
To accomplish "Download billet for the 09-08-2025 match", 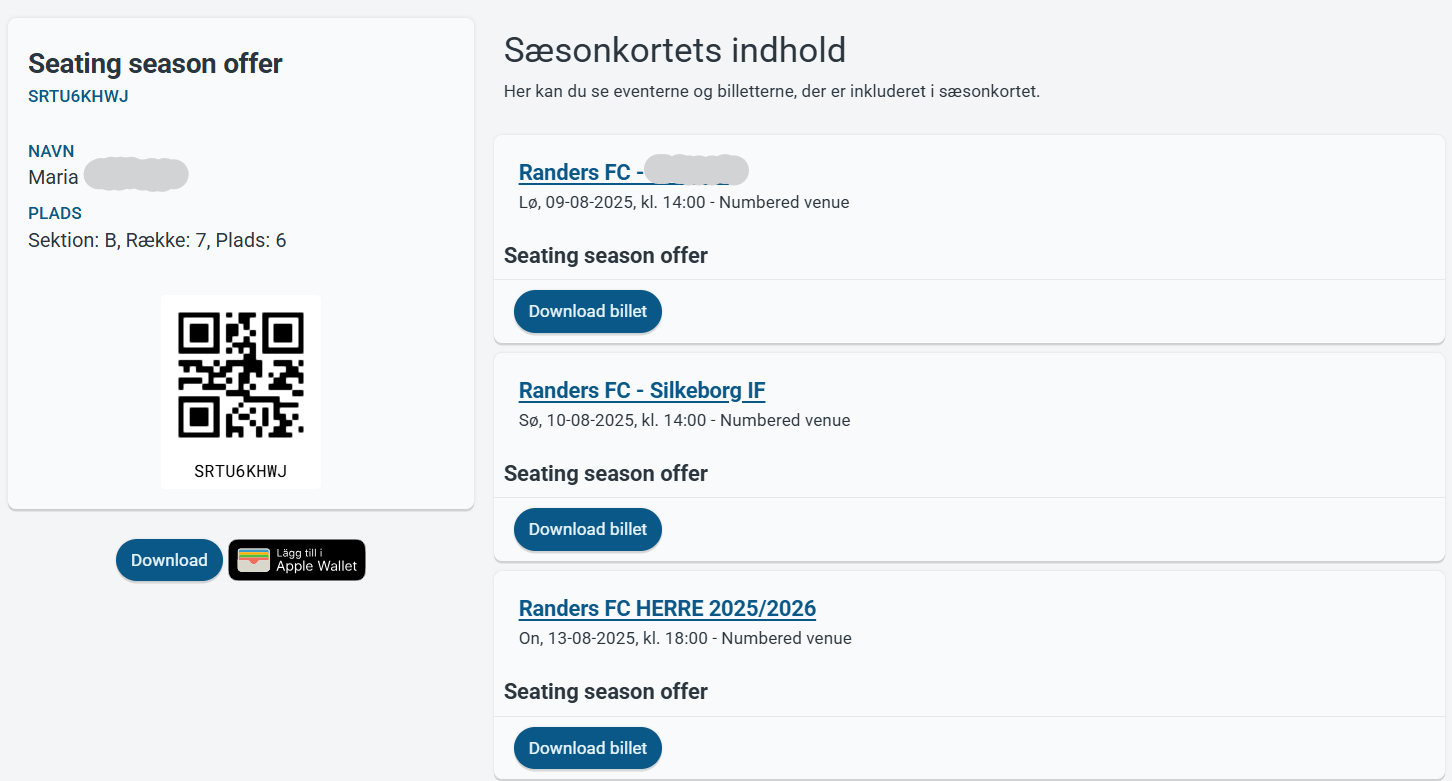I will pyautogui.click(x=588, y=311).
